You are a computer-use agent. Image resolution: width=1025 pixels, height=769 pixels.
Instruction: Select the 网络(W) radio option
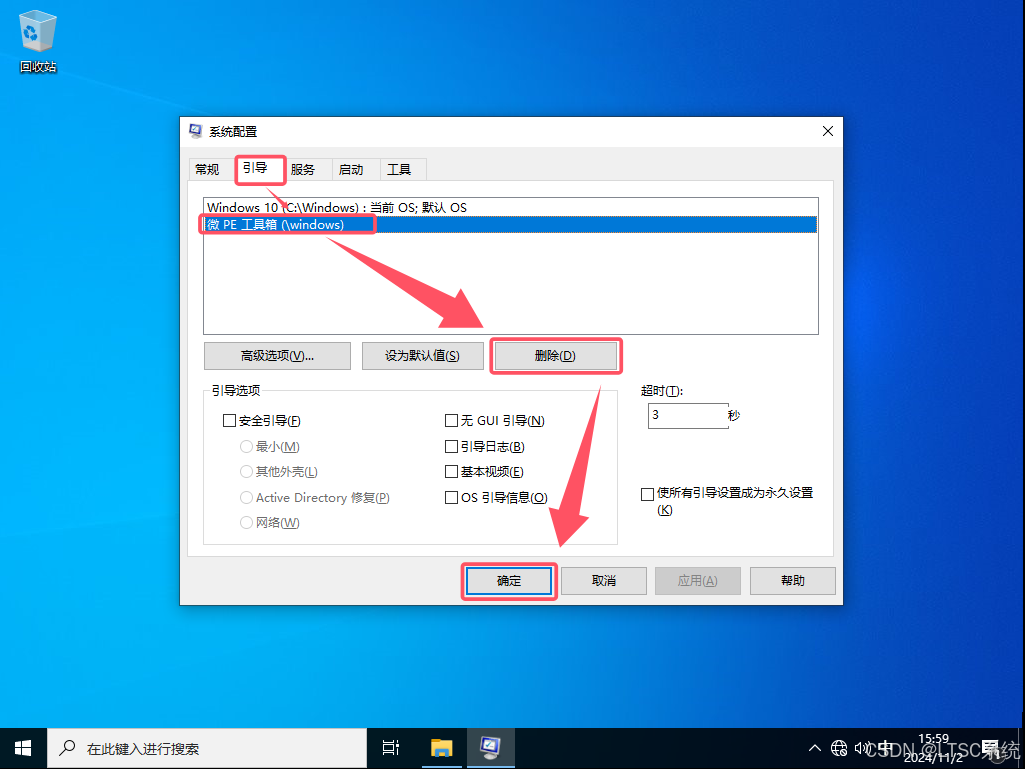(246, 522)
